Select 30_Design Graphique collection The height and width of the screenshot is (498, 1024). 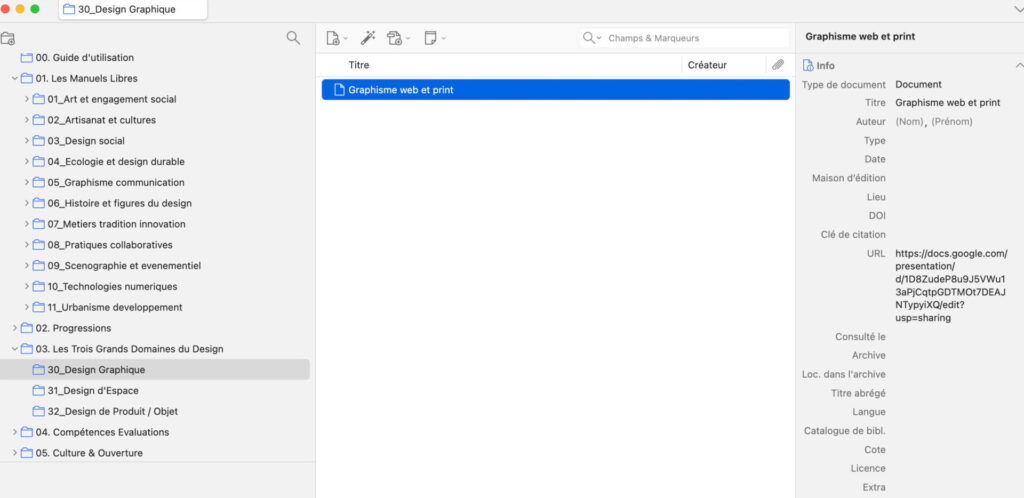coord(155,369)
